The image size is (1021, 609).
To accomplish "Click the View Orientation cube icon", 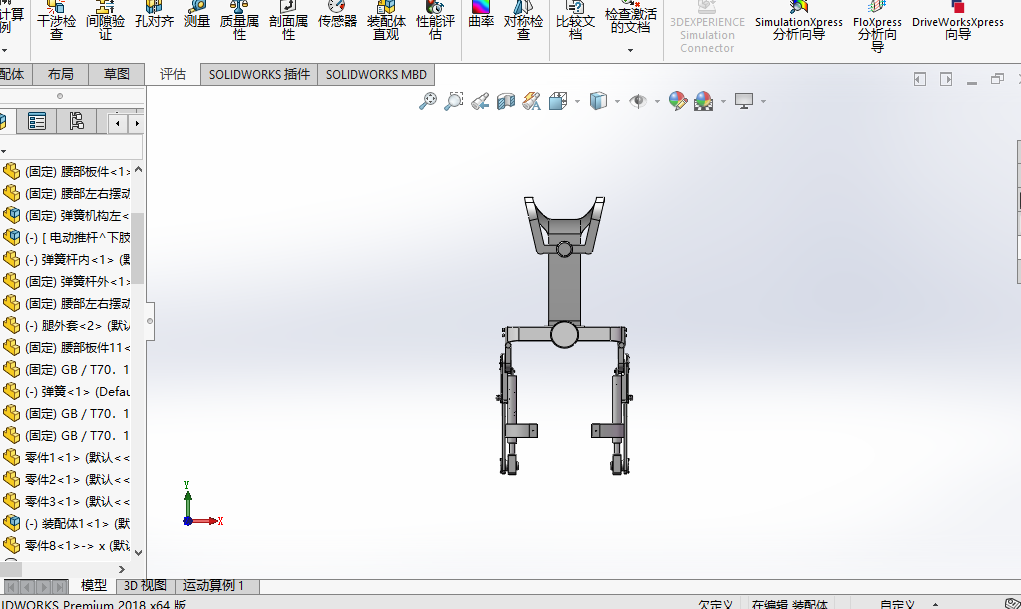I will tap(558, 101).
